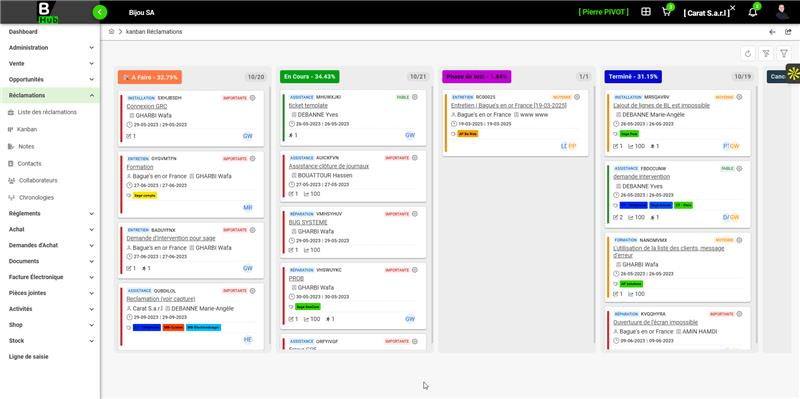The image size is (800, 399).
Task: Expand the Vente menu
Action: coord(50,64)
